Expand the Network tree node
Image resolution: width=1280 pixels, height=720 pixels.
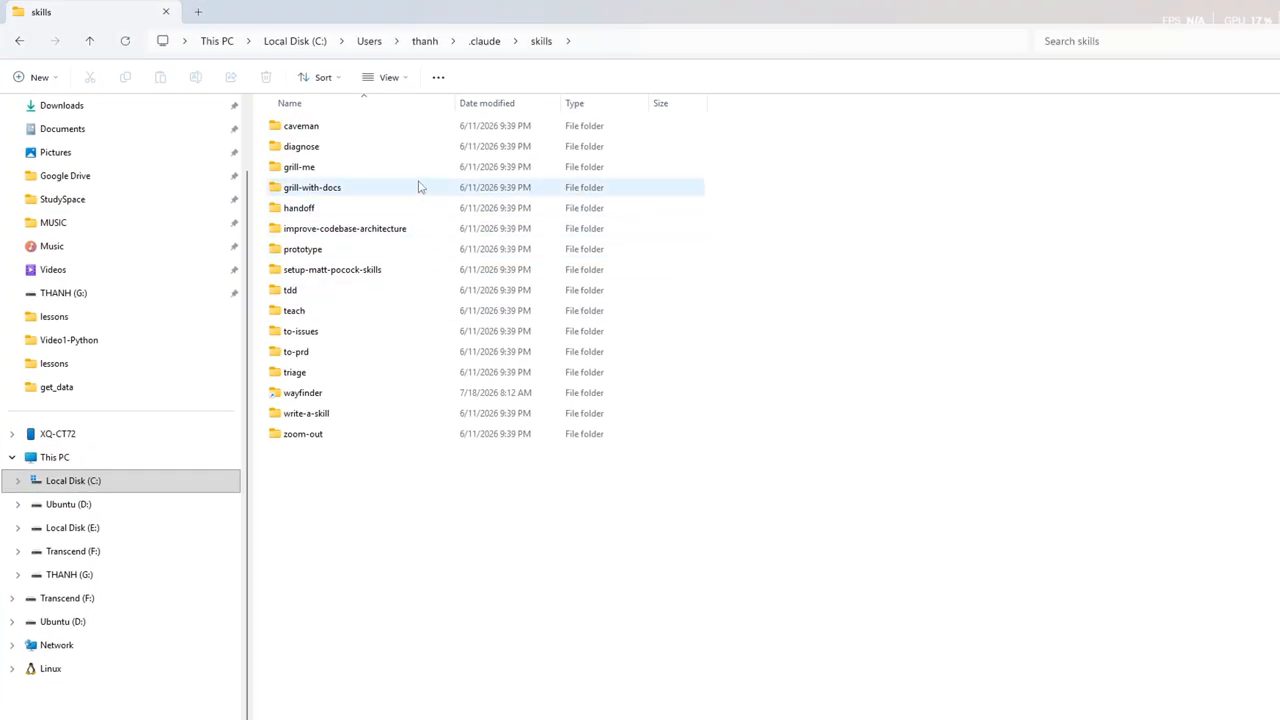point(12,645)
